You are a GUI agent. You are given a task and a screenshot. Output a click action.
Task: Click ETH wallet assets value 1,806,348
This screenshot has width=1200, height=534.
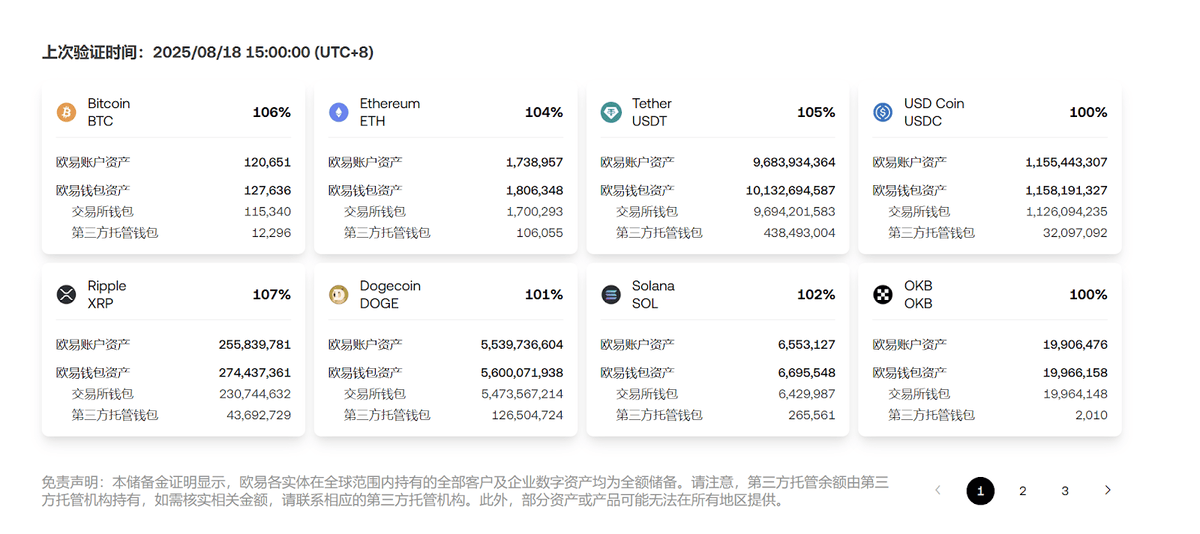(534, 190)
